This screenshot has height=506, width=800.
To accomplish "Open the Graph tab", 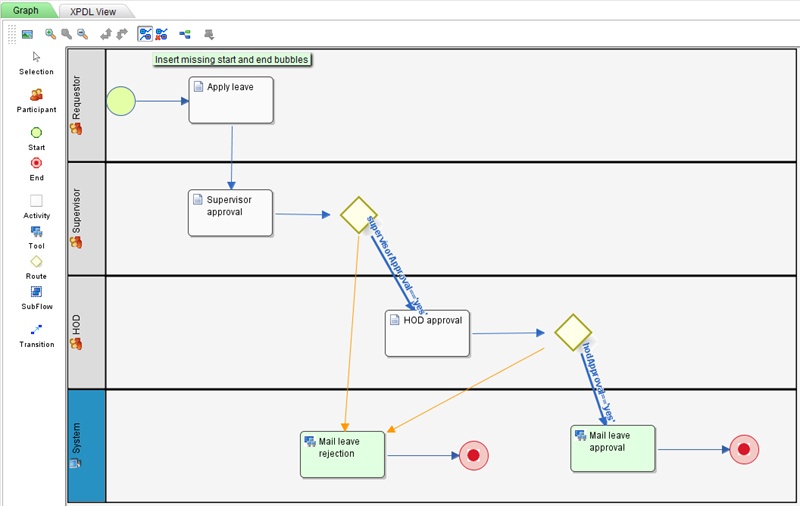I will tap(27, 10).
